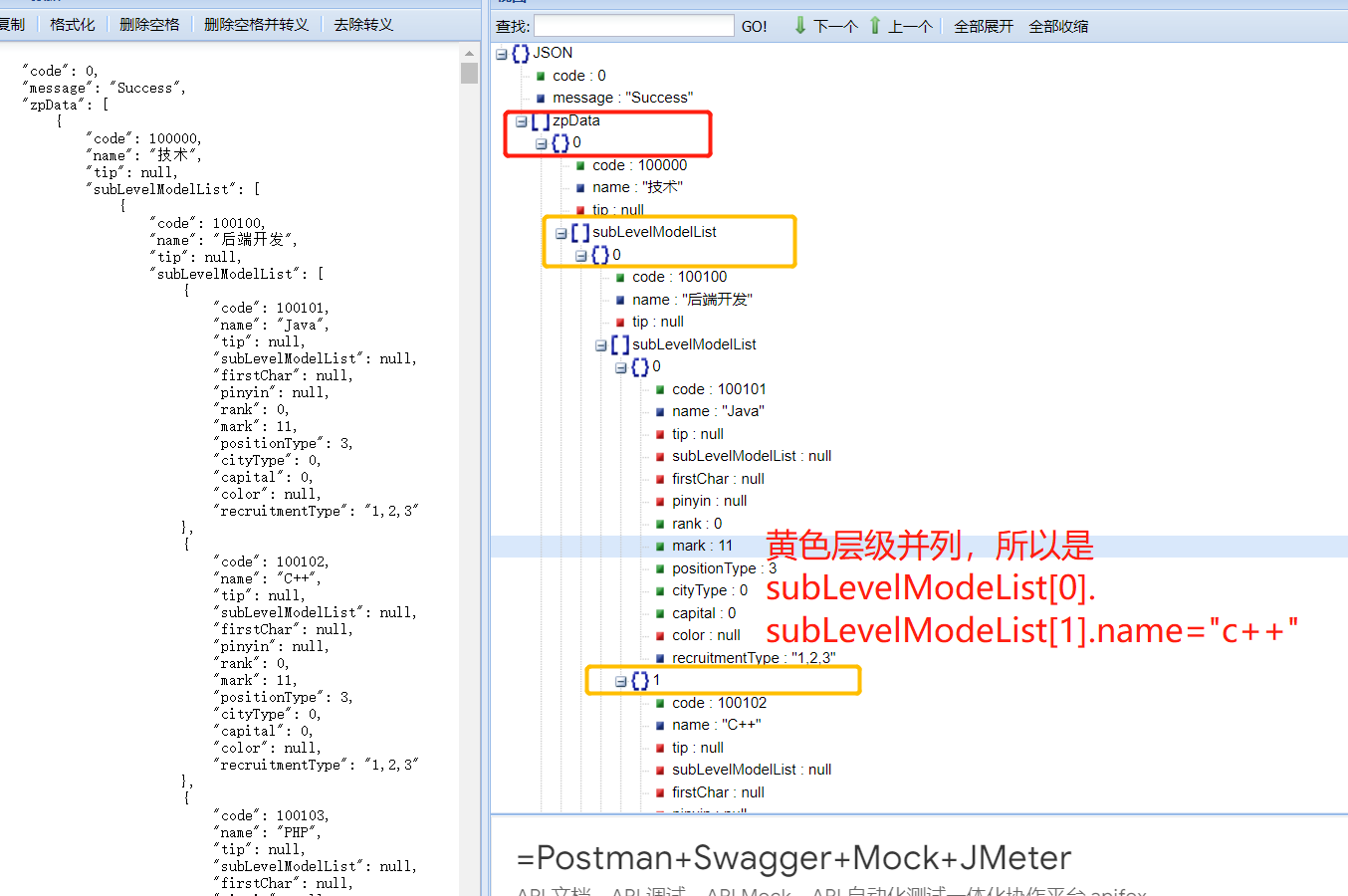Viewport: 1348px width, 896px height.
Task: Click the bracket icon of subLevelModelList under 后端开发
Action: coord(620,345)
